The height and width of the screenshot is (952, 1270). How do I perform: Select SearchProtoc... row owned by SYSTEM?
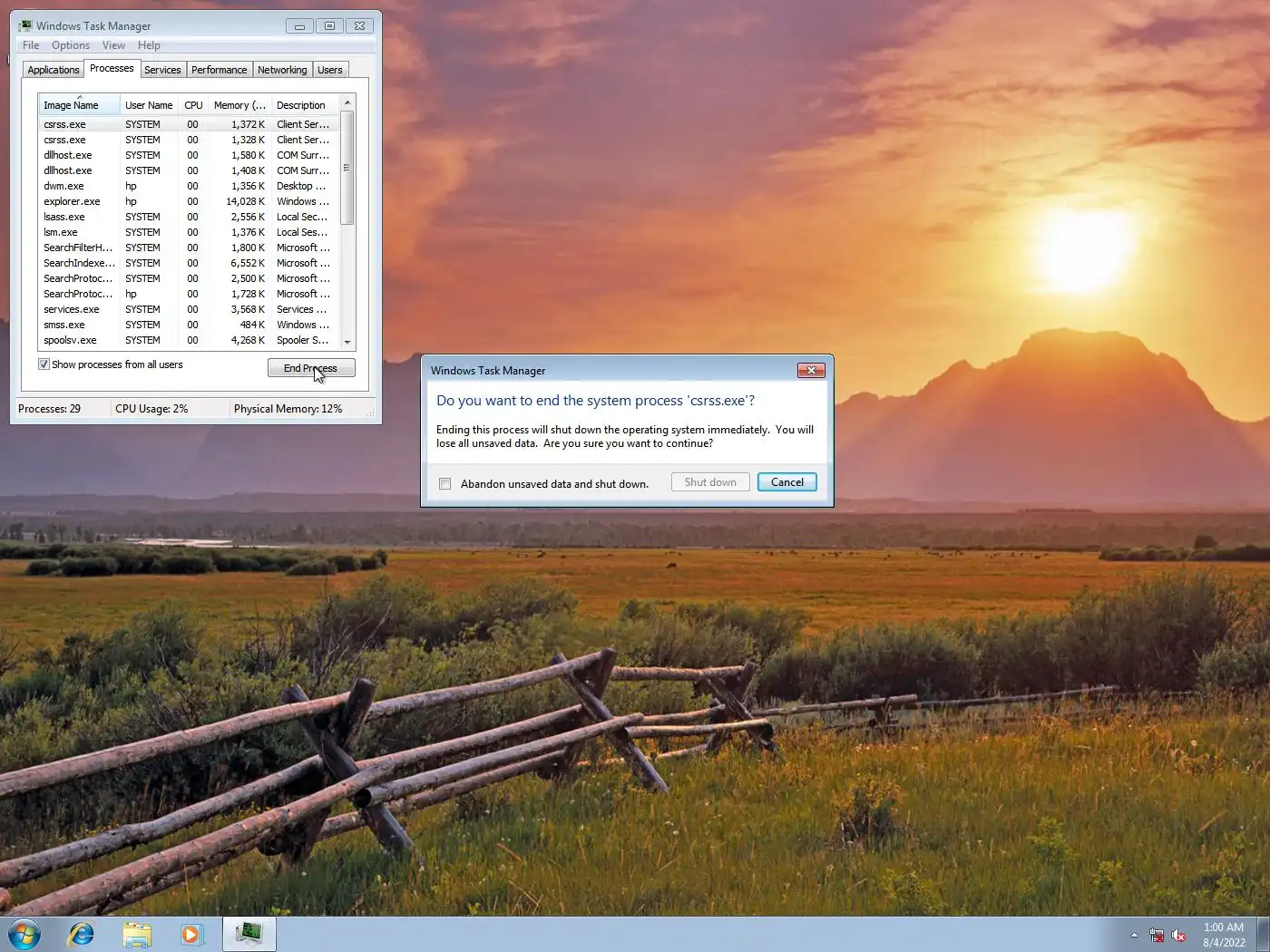(x=189, y=278)
